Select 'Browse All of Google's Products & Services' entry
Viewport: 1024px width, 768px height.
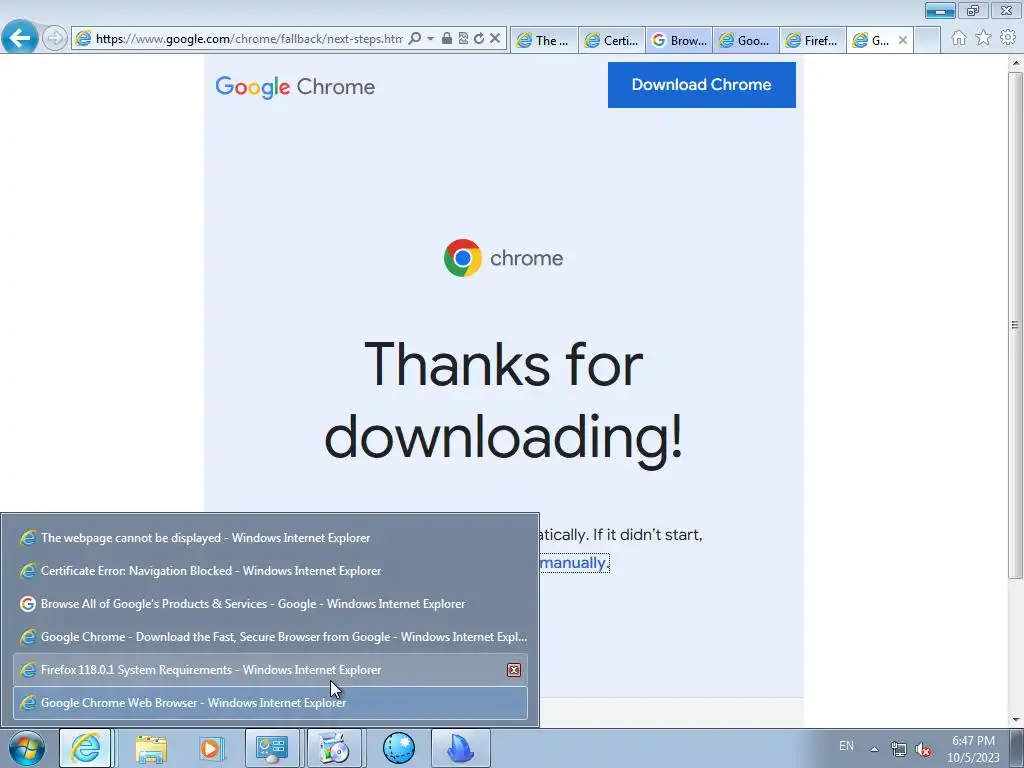[x=270, y=604]
